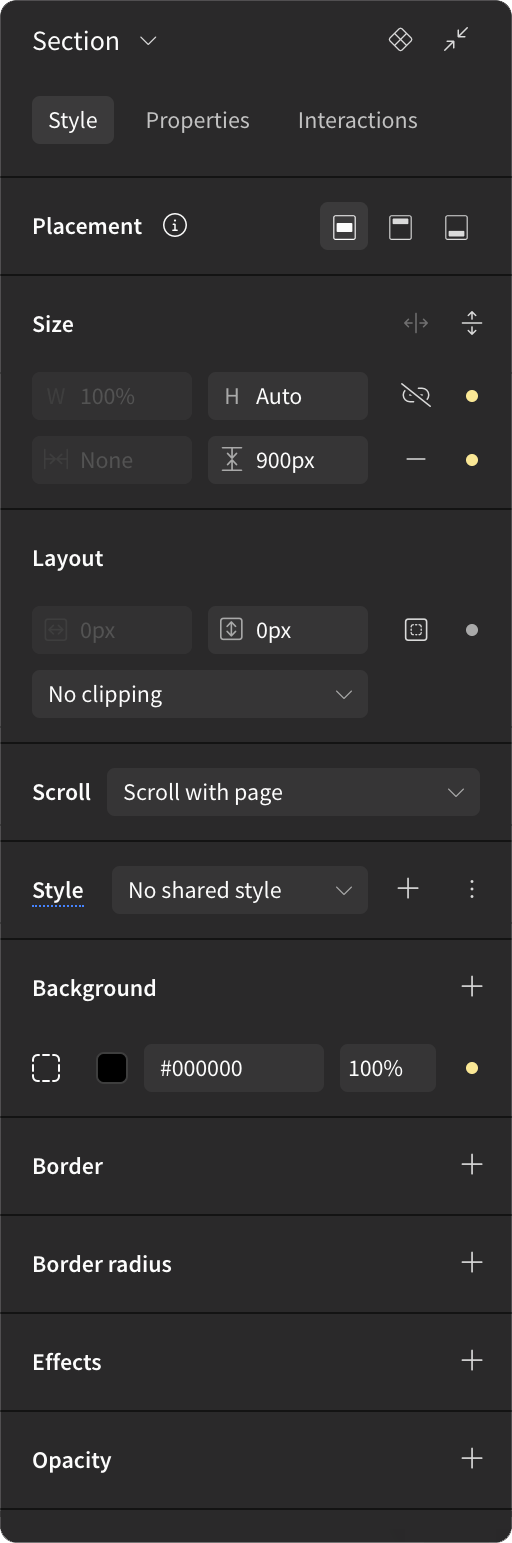Screen dimensions: 512x1543
Task: Click the max width field showing None
Action: [x=112, y=460]
